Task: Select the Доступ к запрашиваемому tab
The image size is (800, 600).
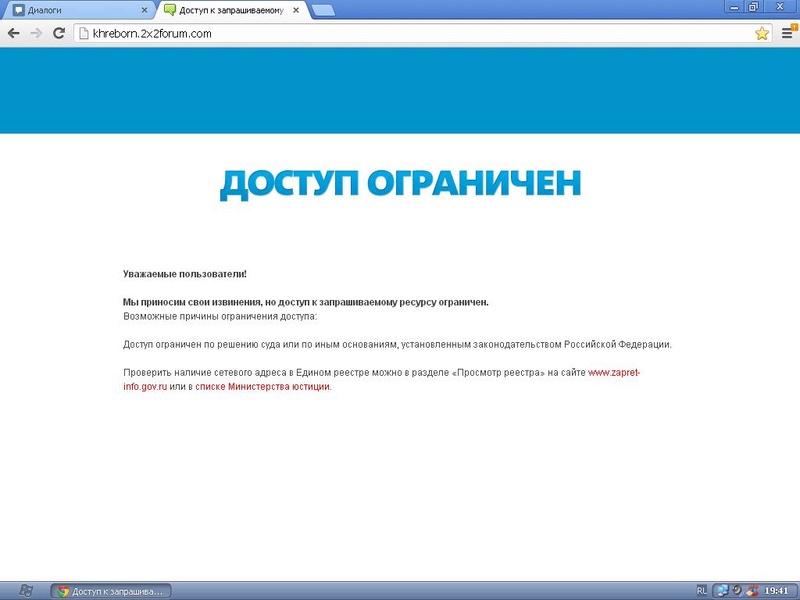Action: [232, 10]
